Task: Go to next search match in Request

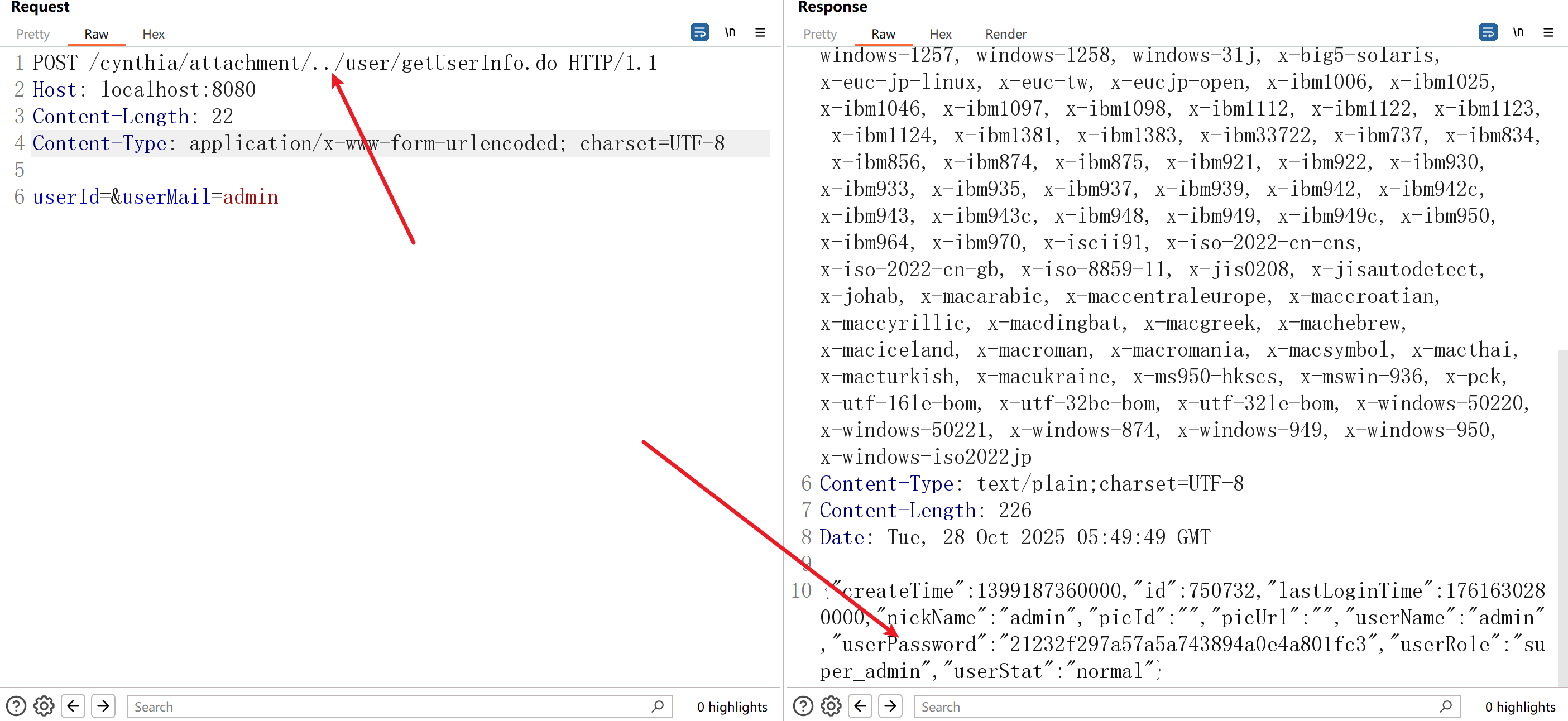Action: click(103, 706)
